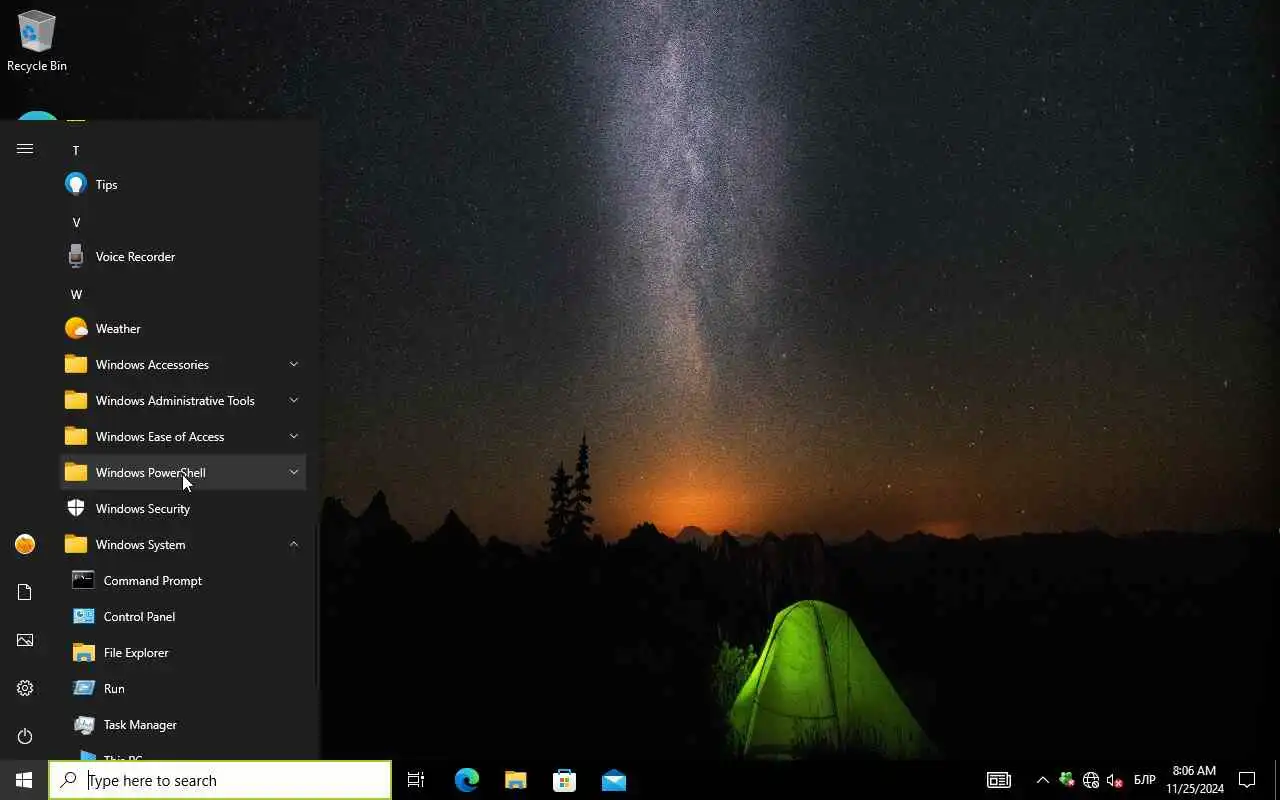The width and height of the screenshot is (1280, 800).
Task: Click the Task View taskbar button
Action: (416, 780)
